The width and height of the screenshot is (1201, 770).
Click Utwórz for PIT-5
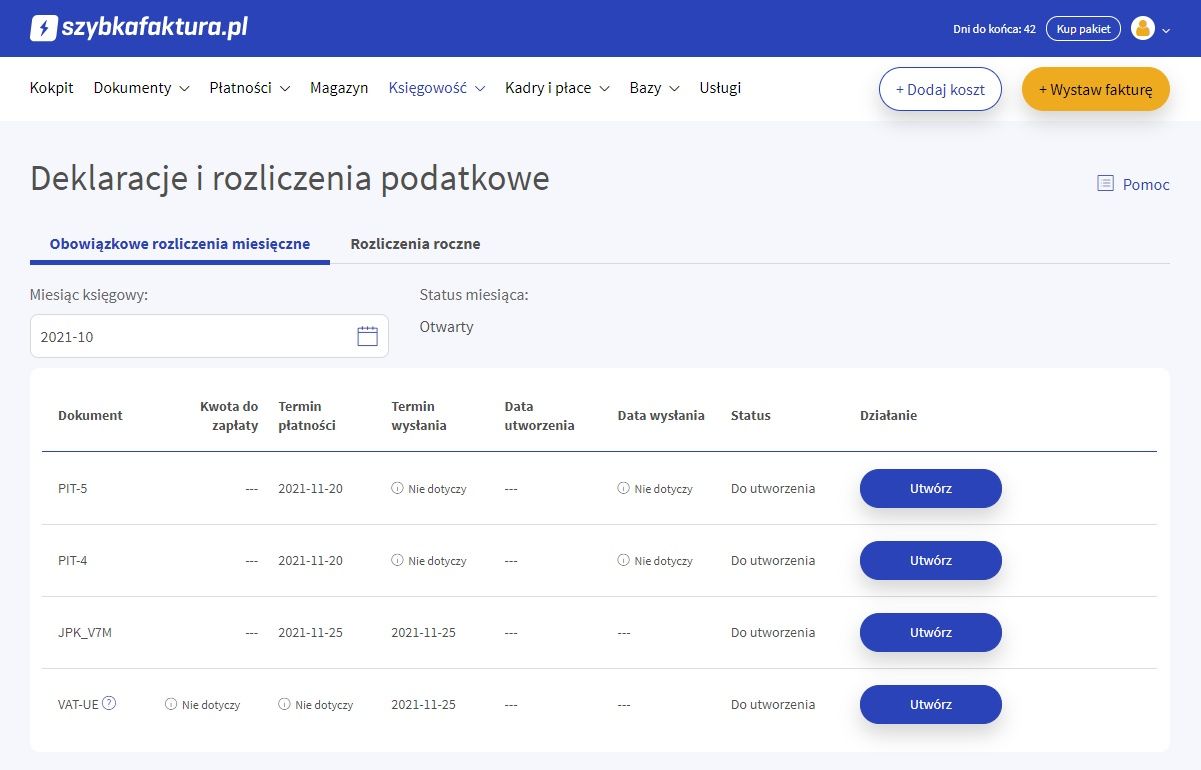[931, 489]
